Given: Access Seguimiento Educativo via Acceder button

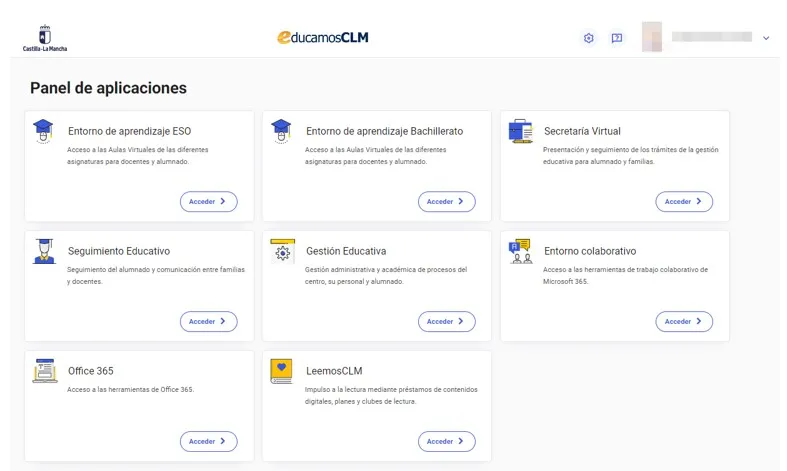Looking at the screenshot, I should (209, 321).
